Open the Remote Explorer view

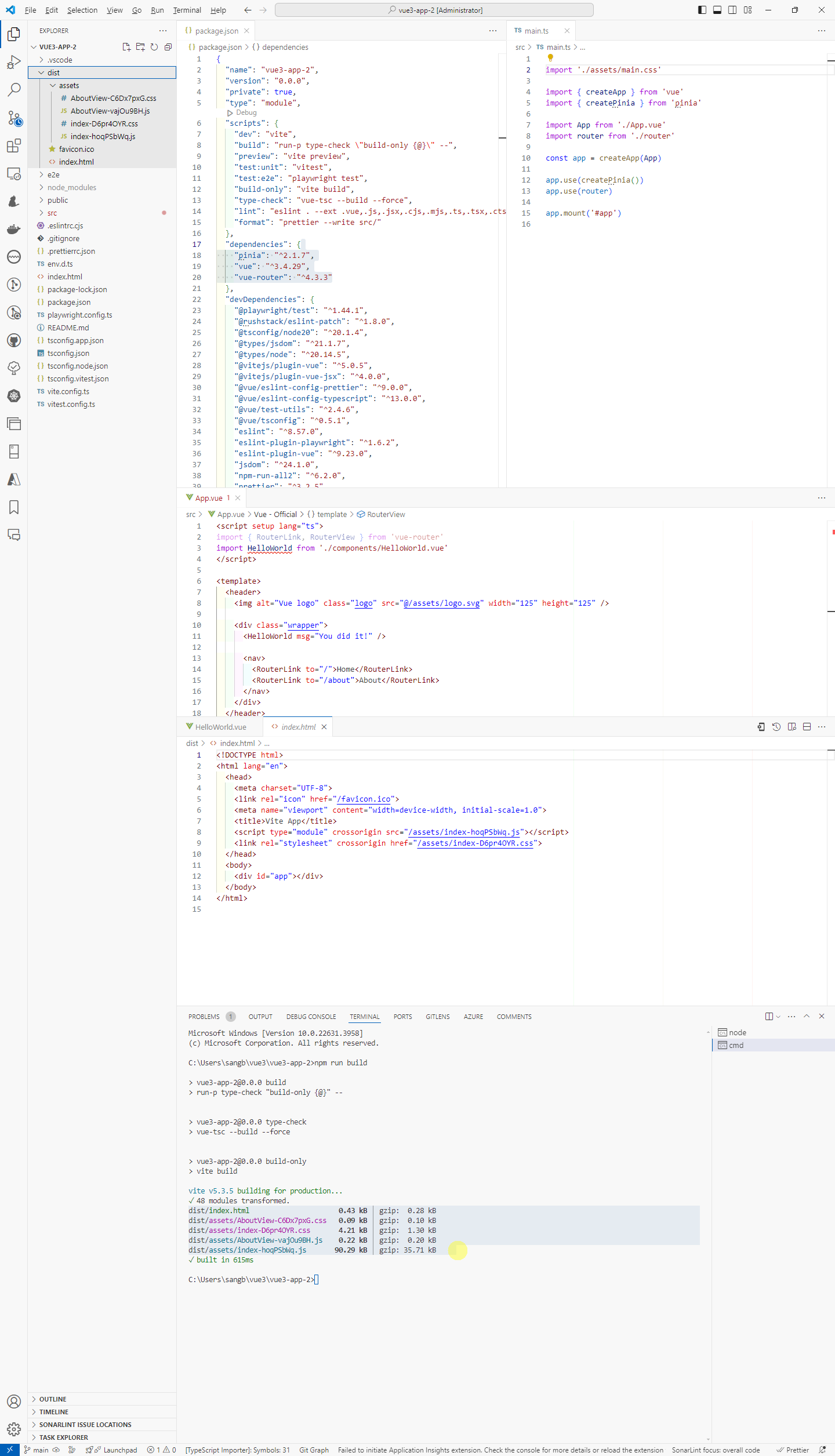[x=14, y=174]
